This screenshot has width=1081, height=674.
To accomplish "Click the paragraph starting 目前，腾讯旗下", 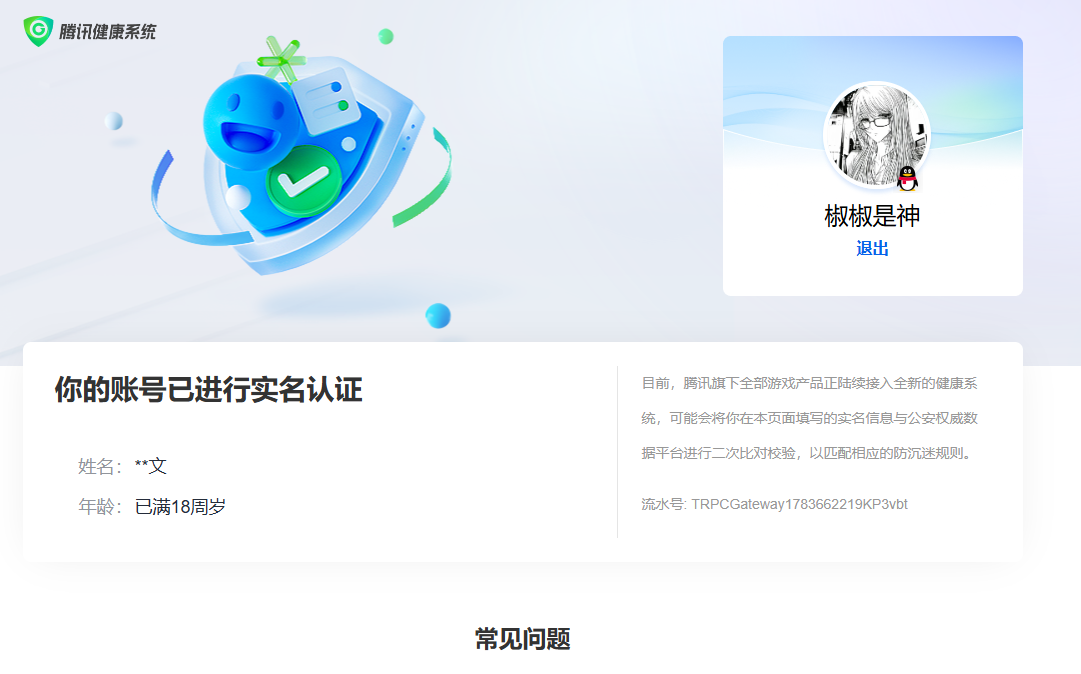I will point(809,418).
